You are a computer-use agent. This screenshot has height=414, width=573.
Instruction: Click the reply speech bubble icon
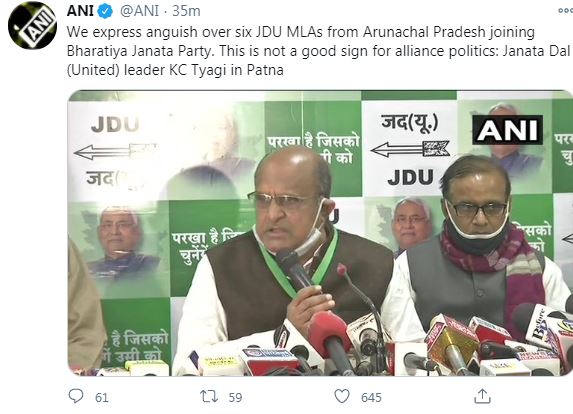(x=76, y=396)
